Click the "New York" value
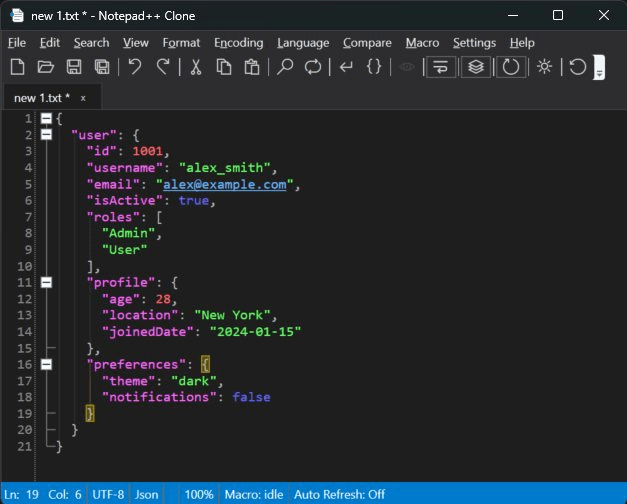 232,315
